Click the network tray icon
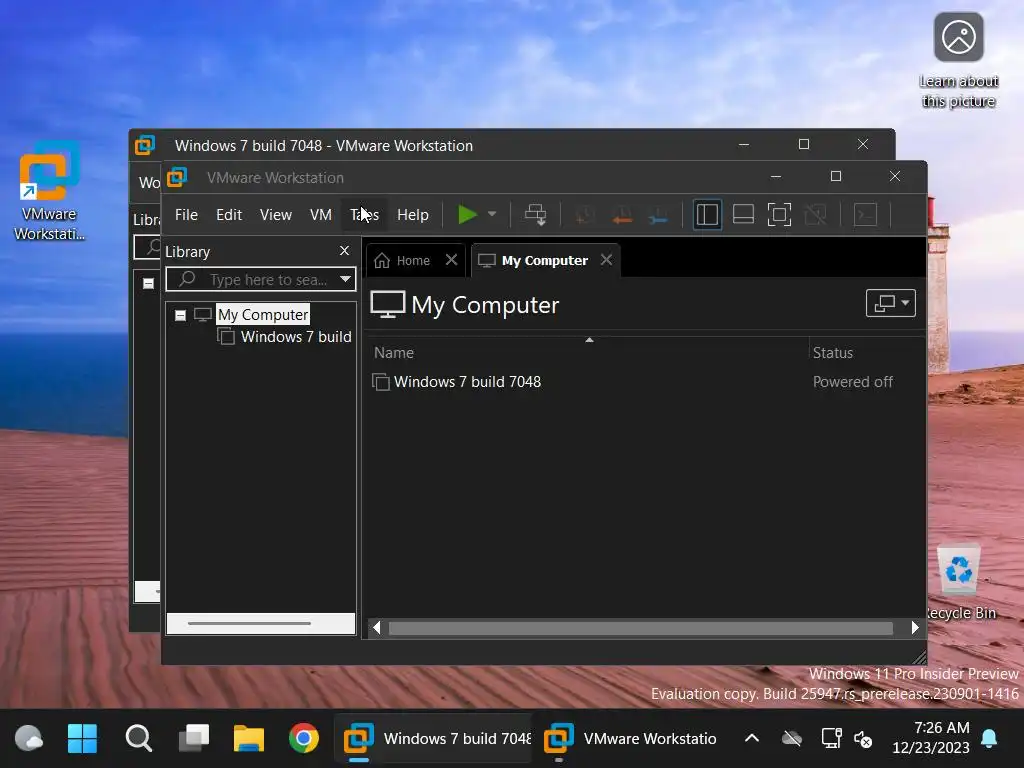The image size is (1024, 768). pyautogui.click(x=831, y=739)
